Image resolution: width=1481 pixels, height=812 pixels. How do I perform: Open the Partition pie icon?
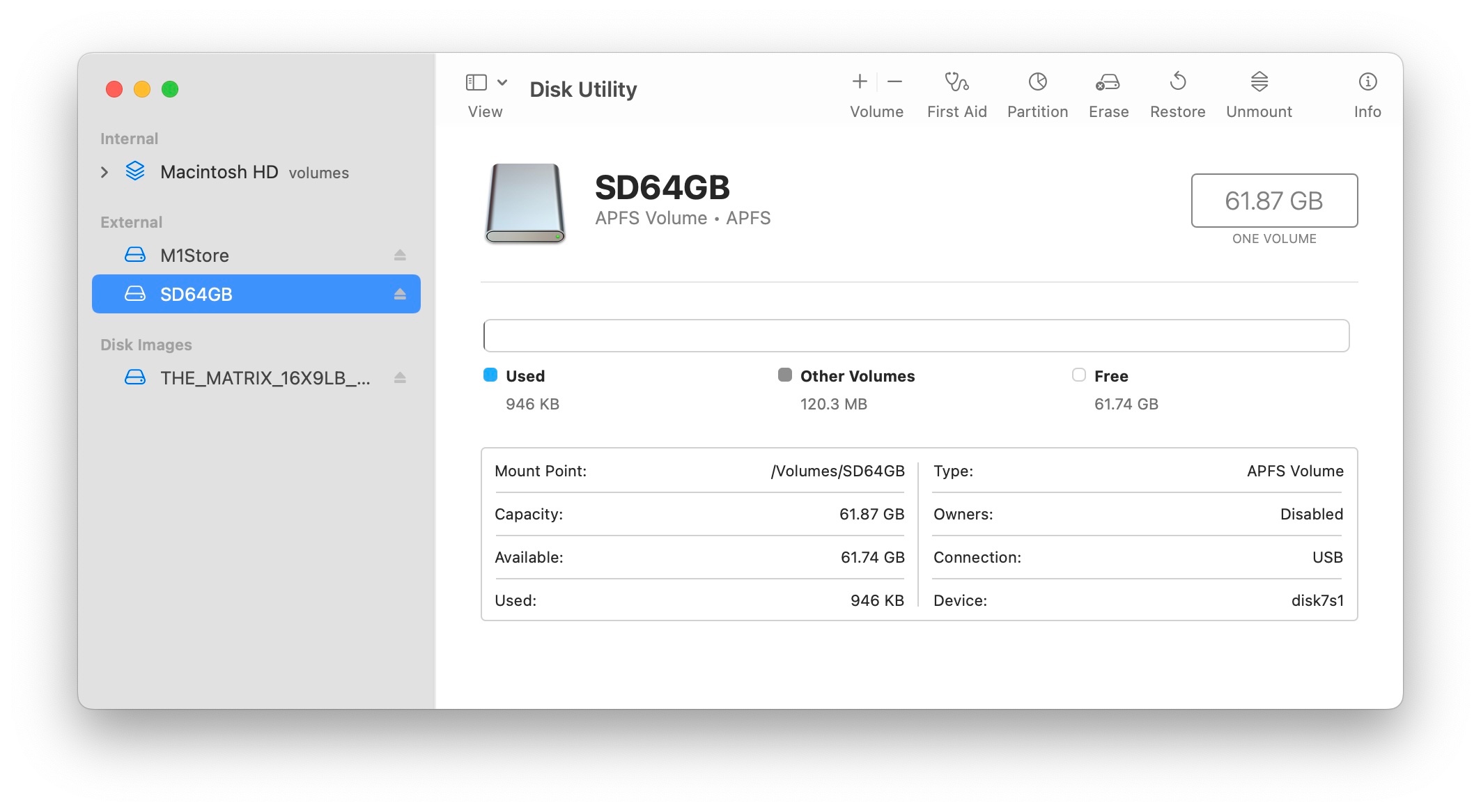click(x=1037, y=82)
